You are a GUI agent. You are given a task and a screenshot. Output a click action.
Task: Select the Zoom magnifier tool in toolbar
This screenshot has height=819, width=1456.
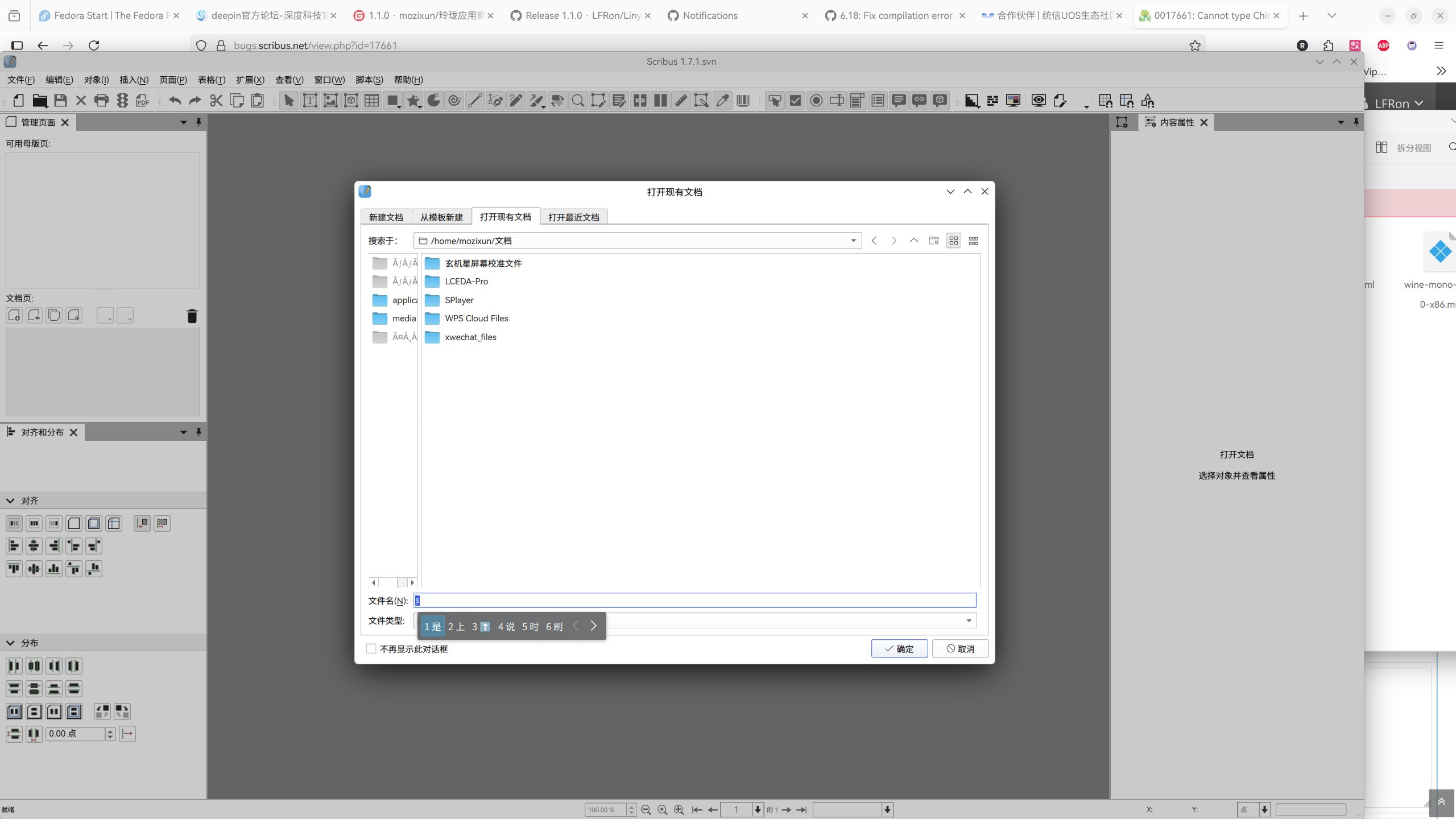click(578, 101)
